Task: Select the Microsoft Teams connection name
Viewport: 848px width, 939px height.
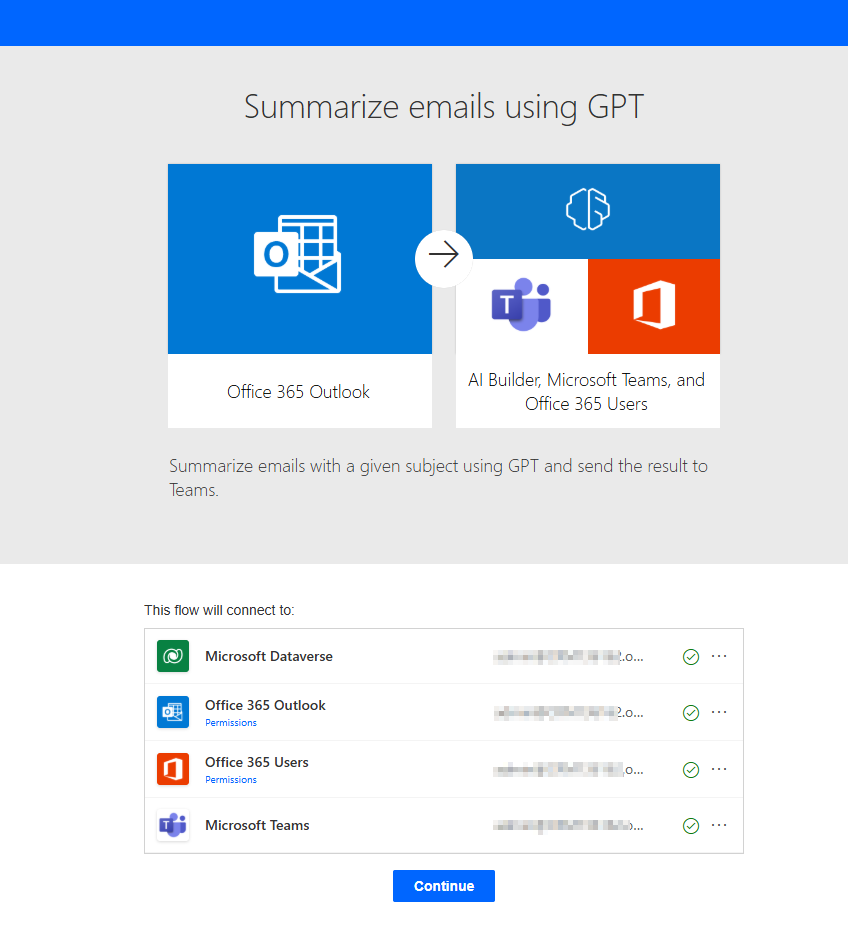Action: [258, 825]
